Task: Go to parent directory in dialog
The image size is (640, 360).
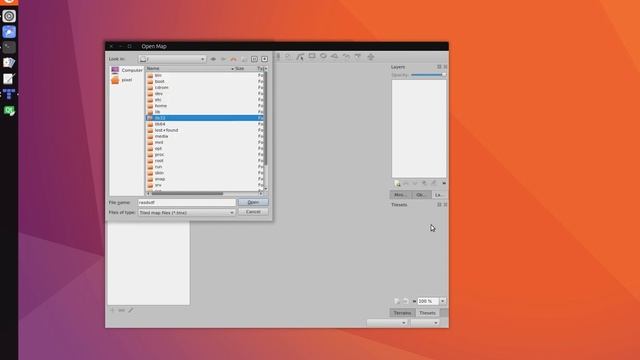Action: click(x=233, y=59)
